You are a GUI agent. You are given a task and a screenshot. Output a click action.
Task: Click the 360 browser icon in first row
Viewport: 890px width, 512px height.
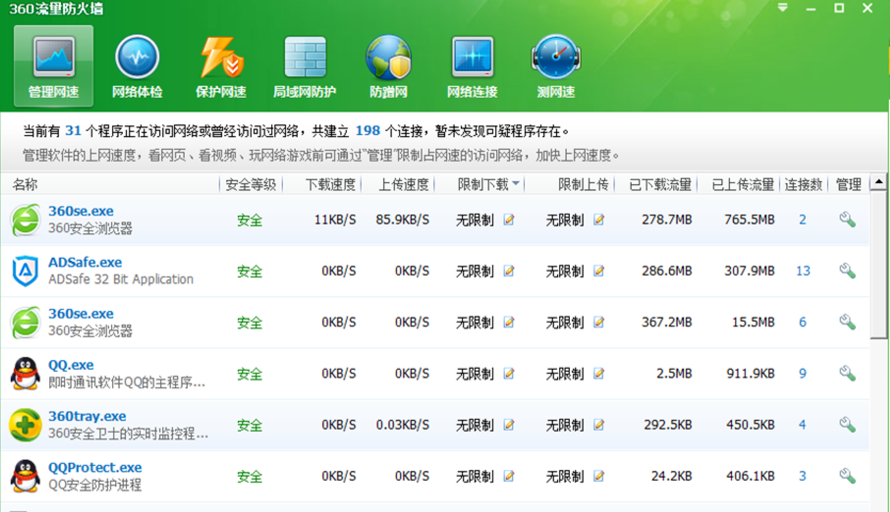point(26,220)
